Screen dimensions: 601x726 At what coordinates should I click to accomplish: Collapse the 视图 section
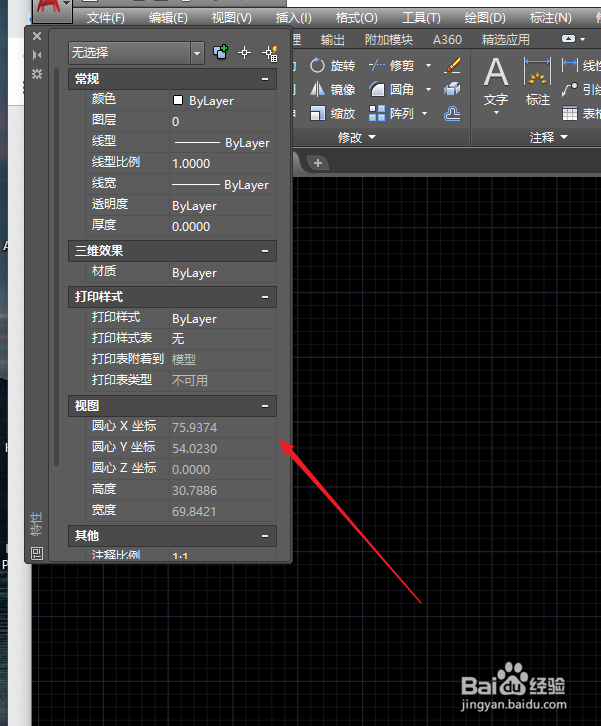click(265, 406)
